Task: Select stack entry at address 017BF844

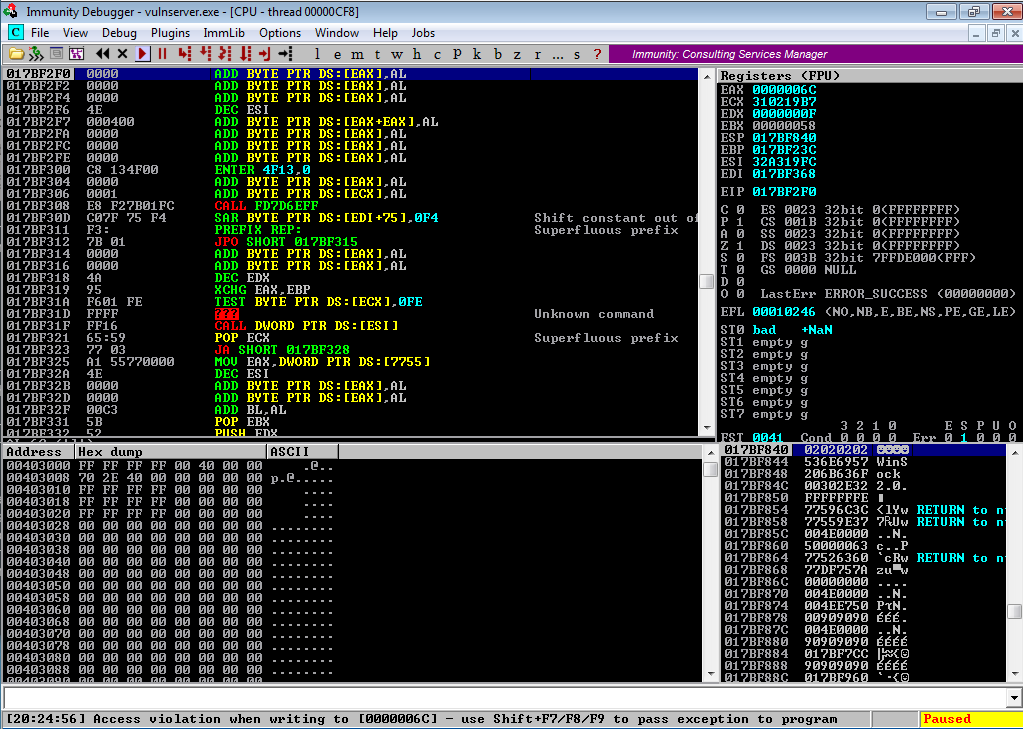Action: [x=864, y=462]
